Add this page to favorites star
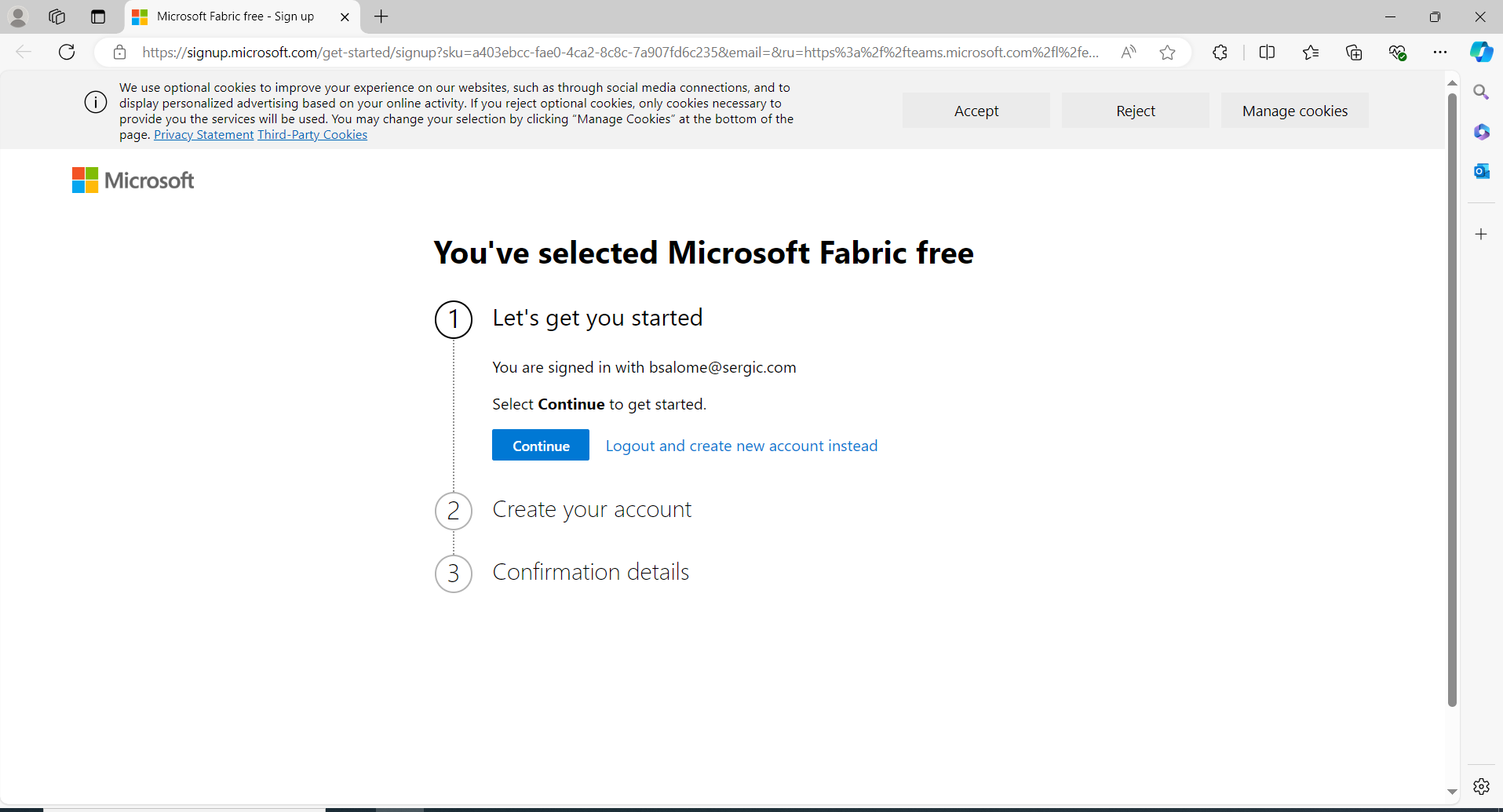 click(1168, 53)
